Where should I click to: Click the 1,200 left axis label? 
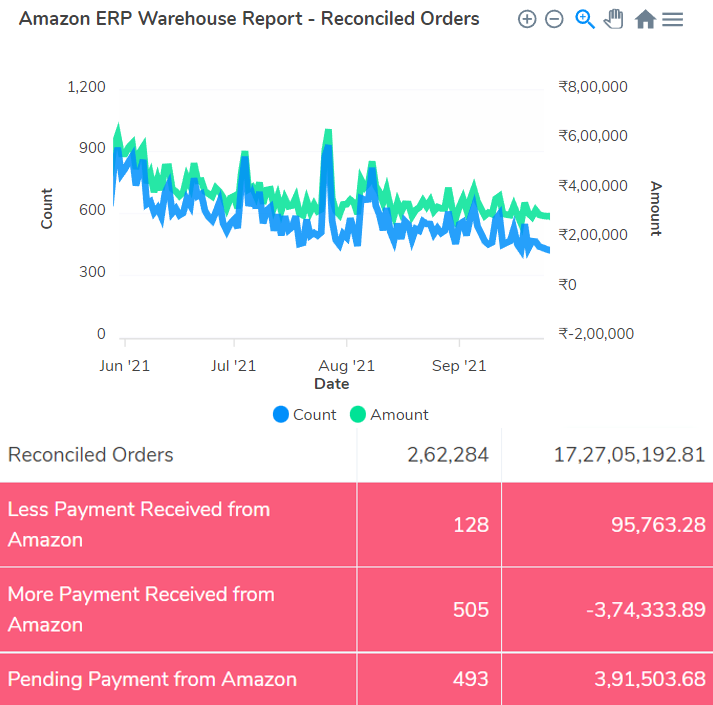86,86
